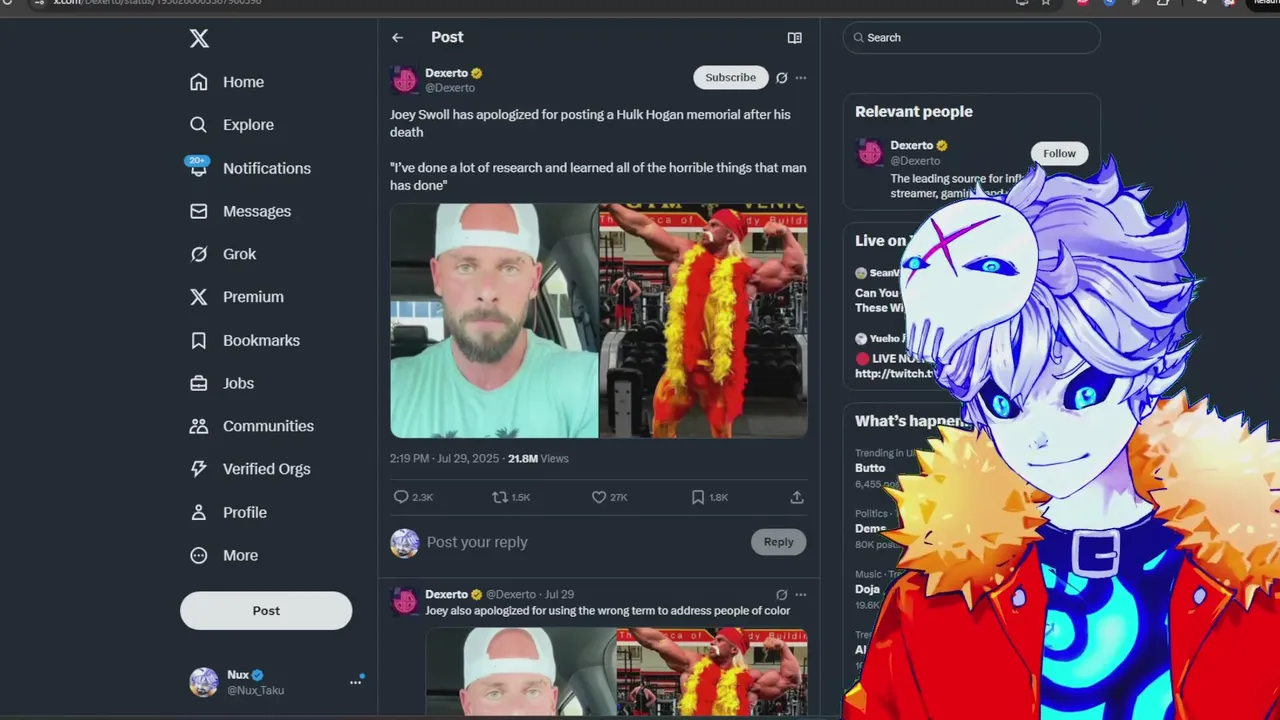Click the repost icon showing 1.5K
The height and width of the screenshot is (720, 1280).
click(x=499, y=497)
